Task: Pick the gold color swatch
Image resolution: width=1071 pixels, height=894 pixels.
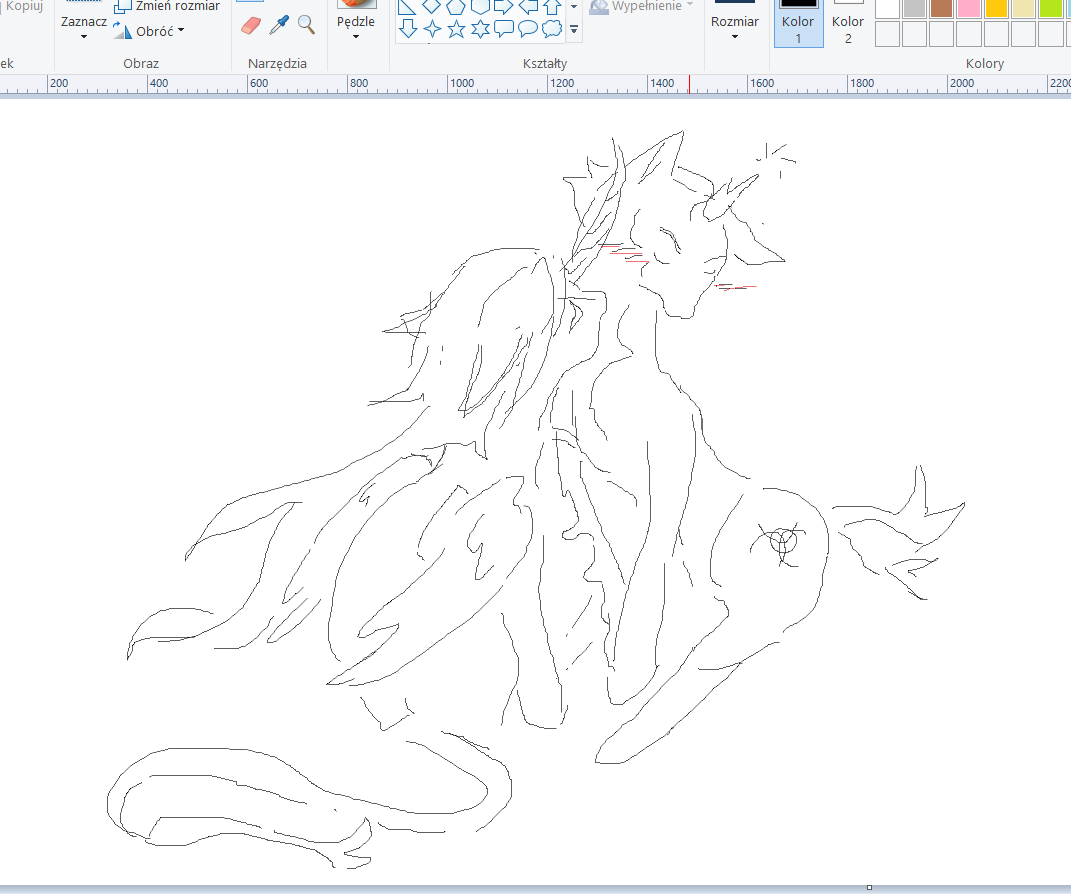Action: [997, 8]
